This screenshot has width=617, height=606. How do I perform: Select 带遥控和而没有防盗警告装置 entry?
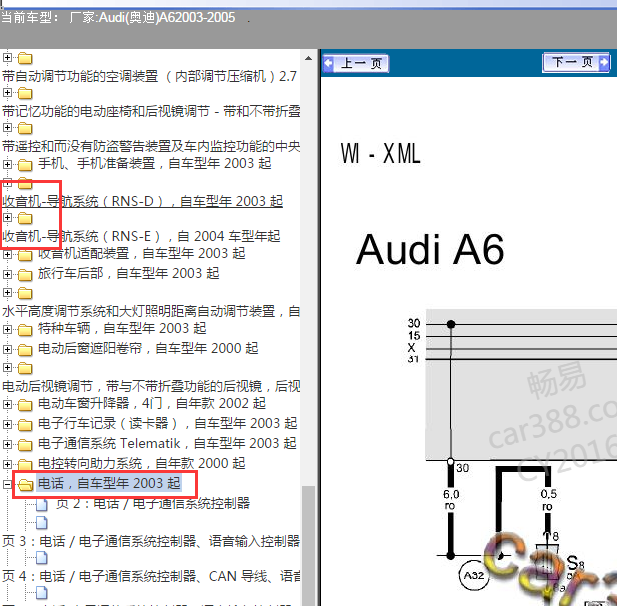[151, 146]
